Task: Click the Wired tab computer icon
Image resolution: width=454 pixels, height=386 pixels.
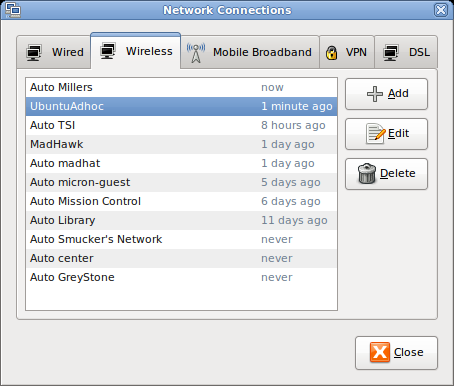Action: coord(34,53)
